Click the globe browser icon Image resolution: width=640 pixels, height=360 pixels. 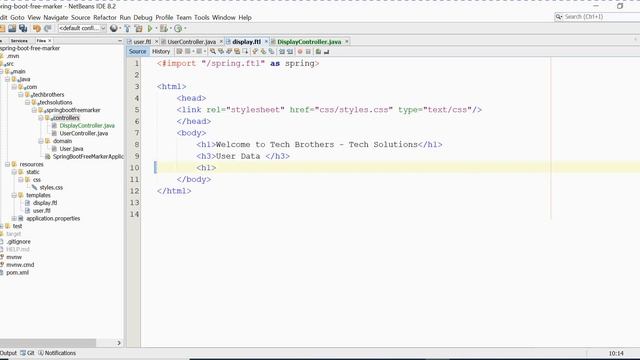(x=113, y=28)
